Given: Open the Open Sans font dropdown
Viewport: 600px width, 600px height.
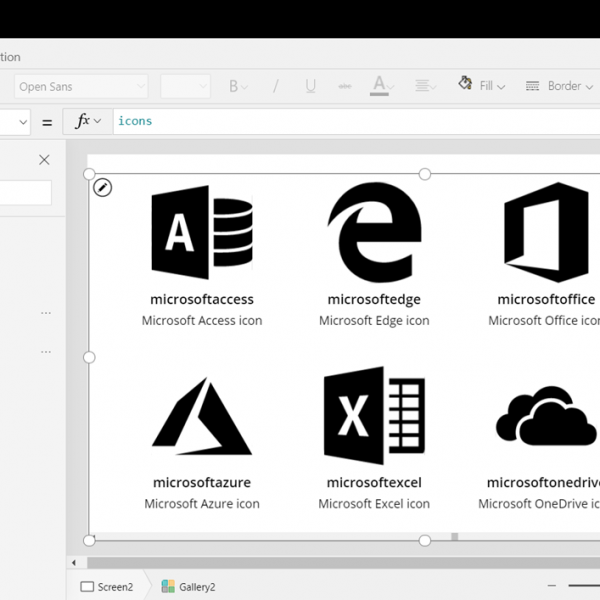Looking at the screenshot, I should click(81, 86).
